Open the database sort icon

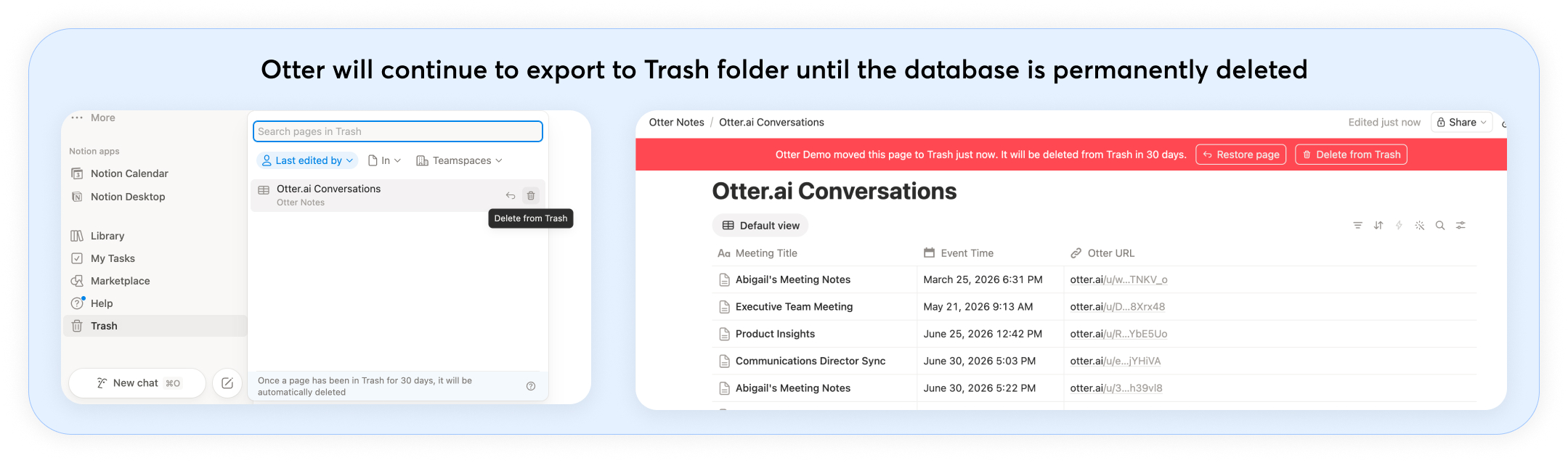(1378, 226)
